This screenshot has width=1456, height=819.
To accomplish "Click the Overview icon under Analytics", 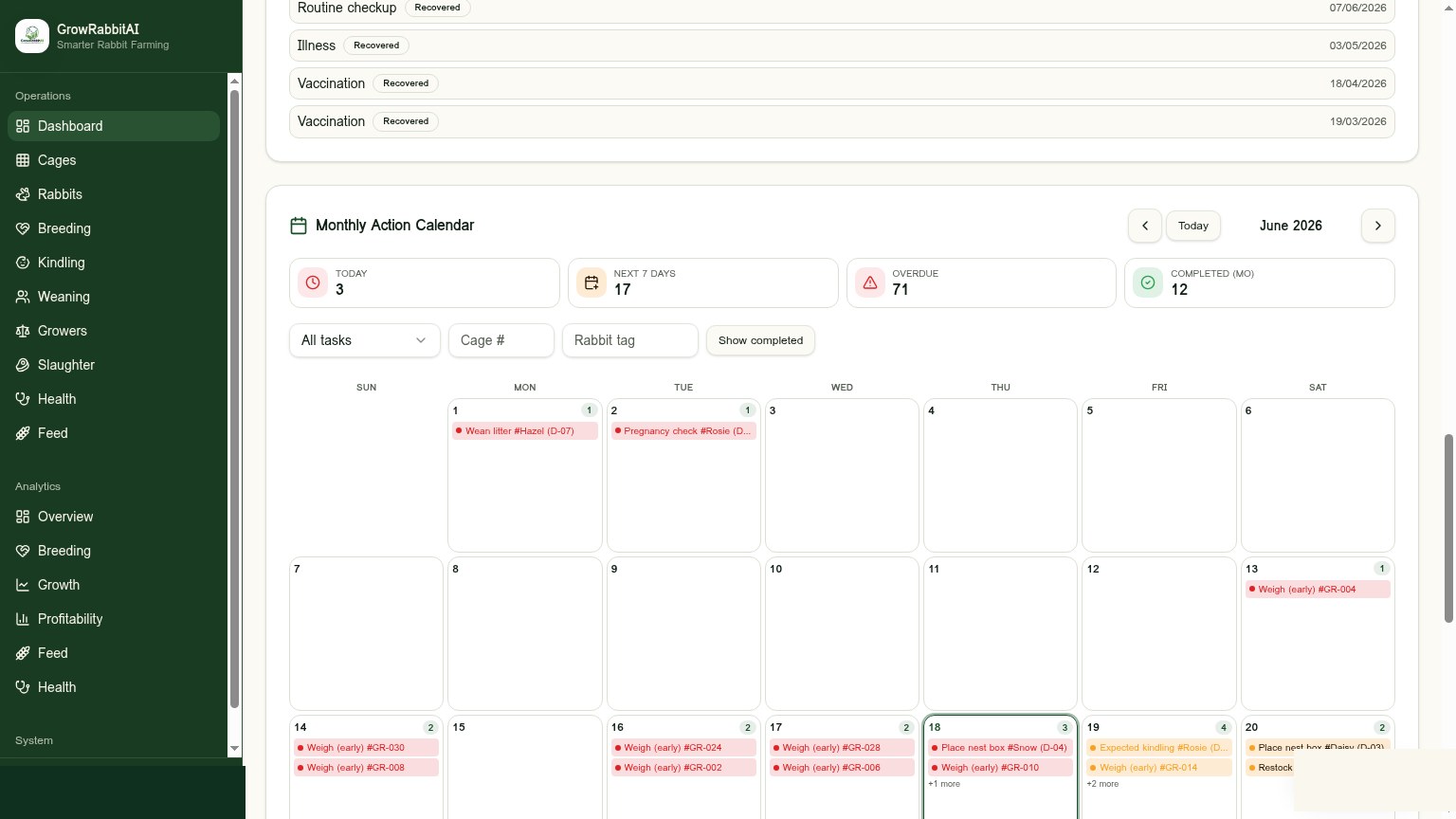I will click(23, 517).
